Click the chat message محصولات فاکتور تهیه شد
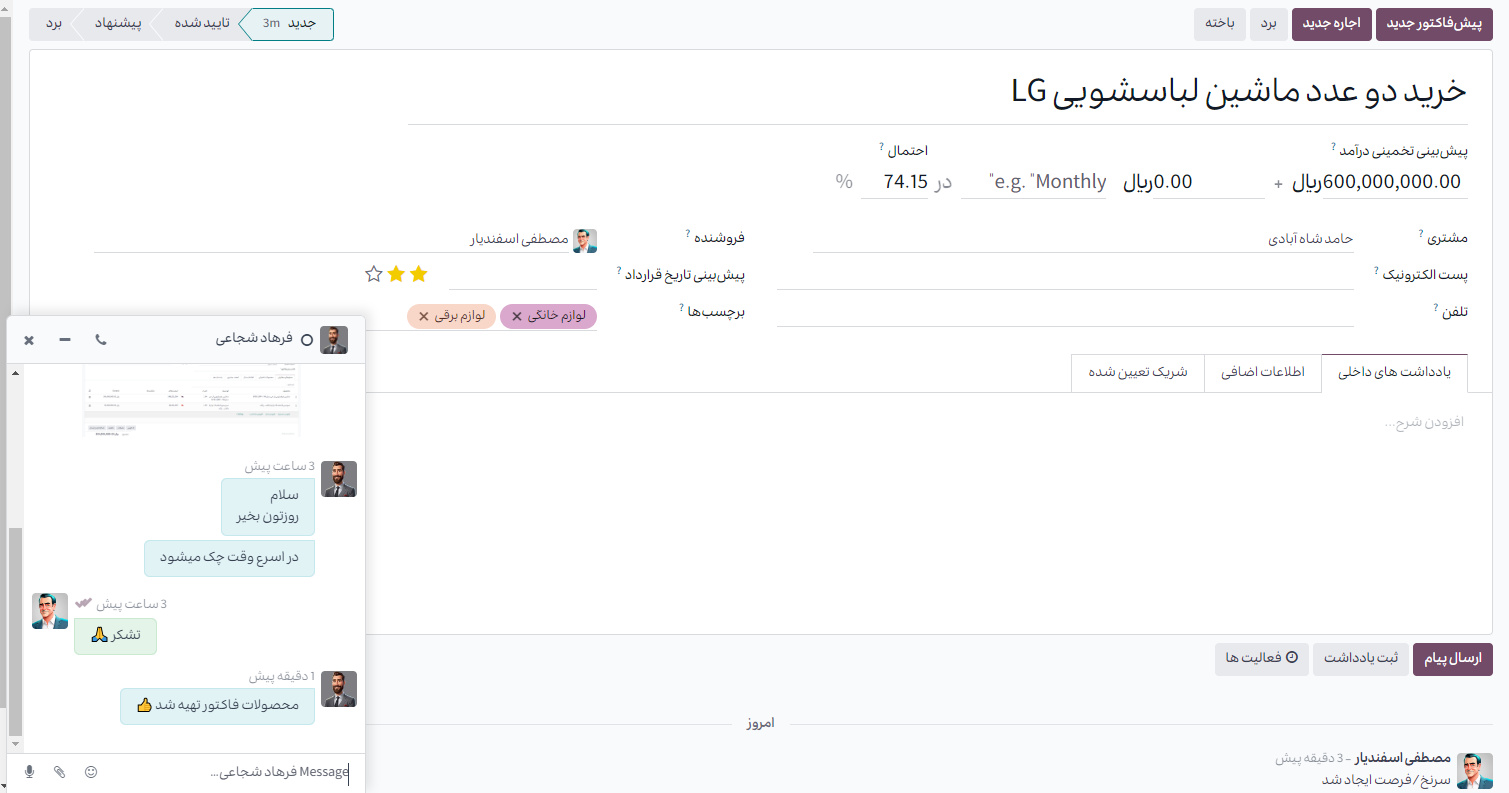 click(217, 706)
